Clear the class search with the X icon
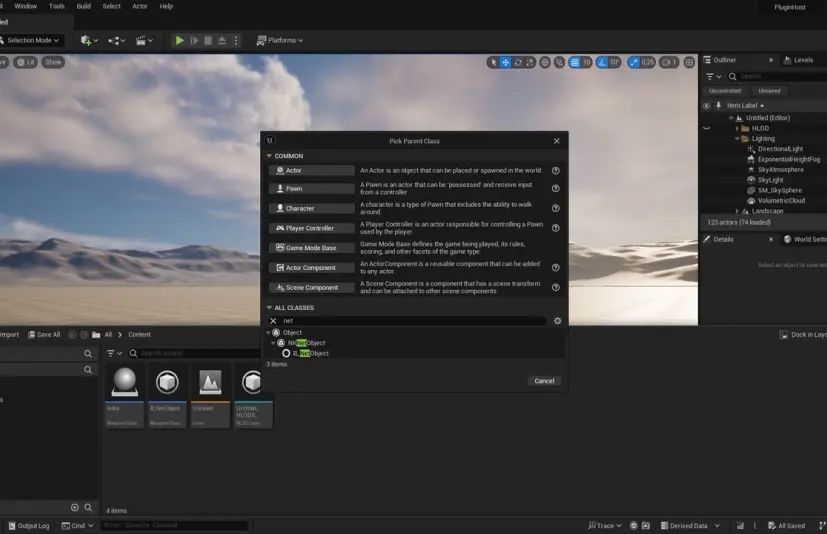Screen dimensions: 827x534 point(272,321)
